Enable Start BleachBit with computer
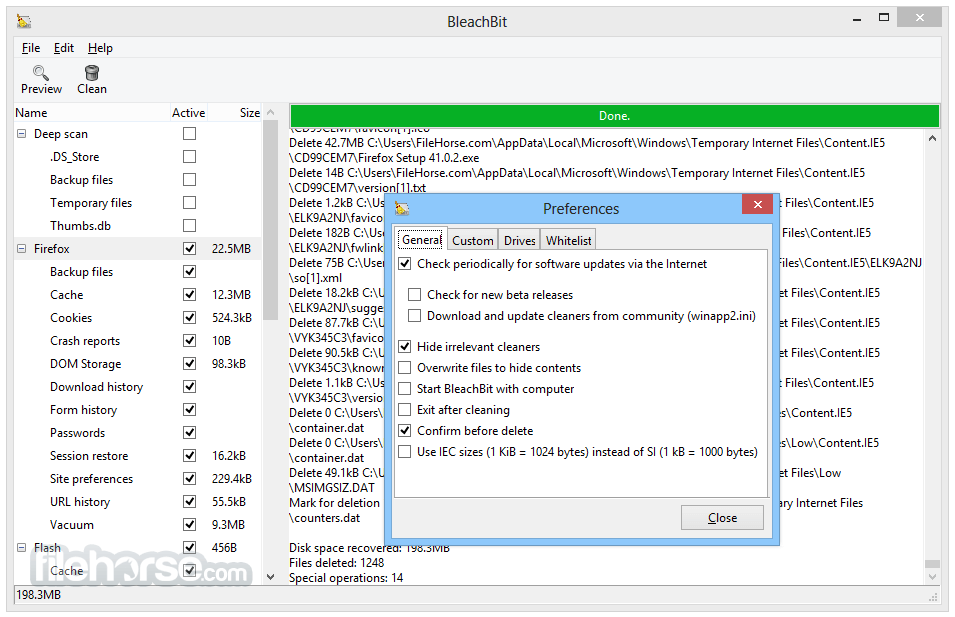The image size is (955, 617). tap(404, 389)
